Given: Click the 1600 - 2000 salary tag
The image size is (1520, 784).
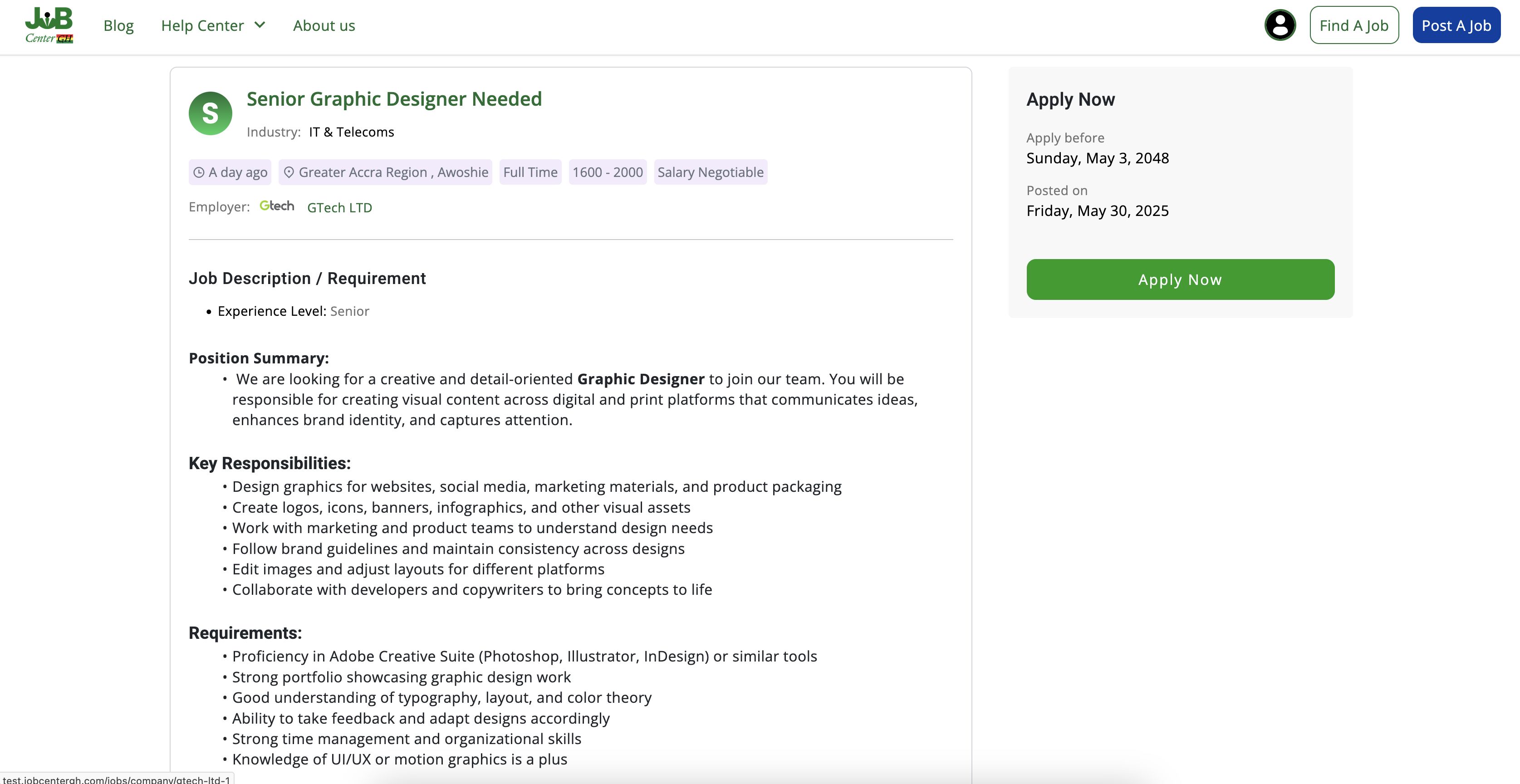Looking at the screenshot, I should point(607,172).
